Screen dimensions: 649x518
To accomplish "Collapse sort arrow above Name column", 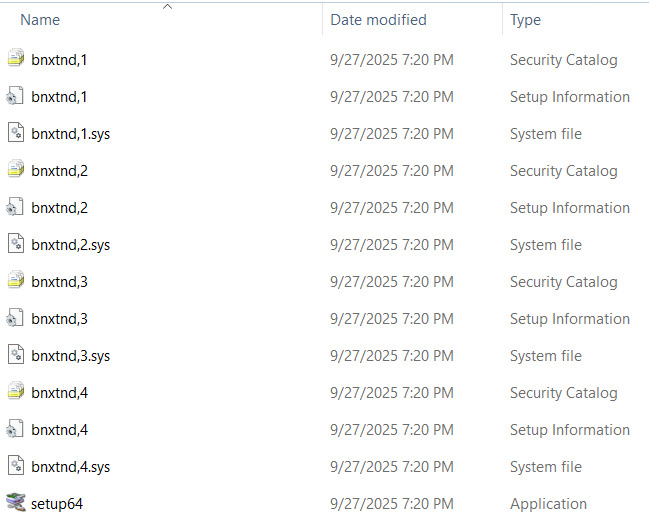I will (167, 7).
